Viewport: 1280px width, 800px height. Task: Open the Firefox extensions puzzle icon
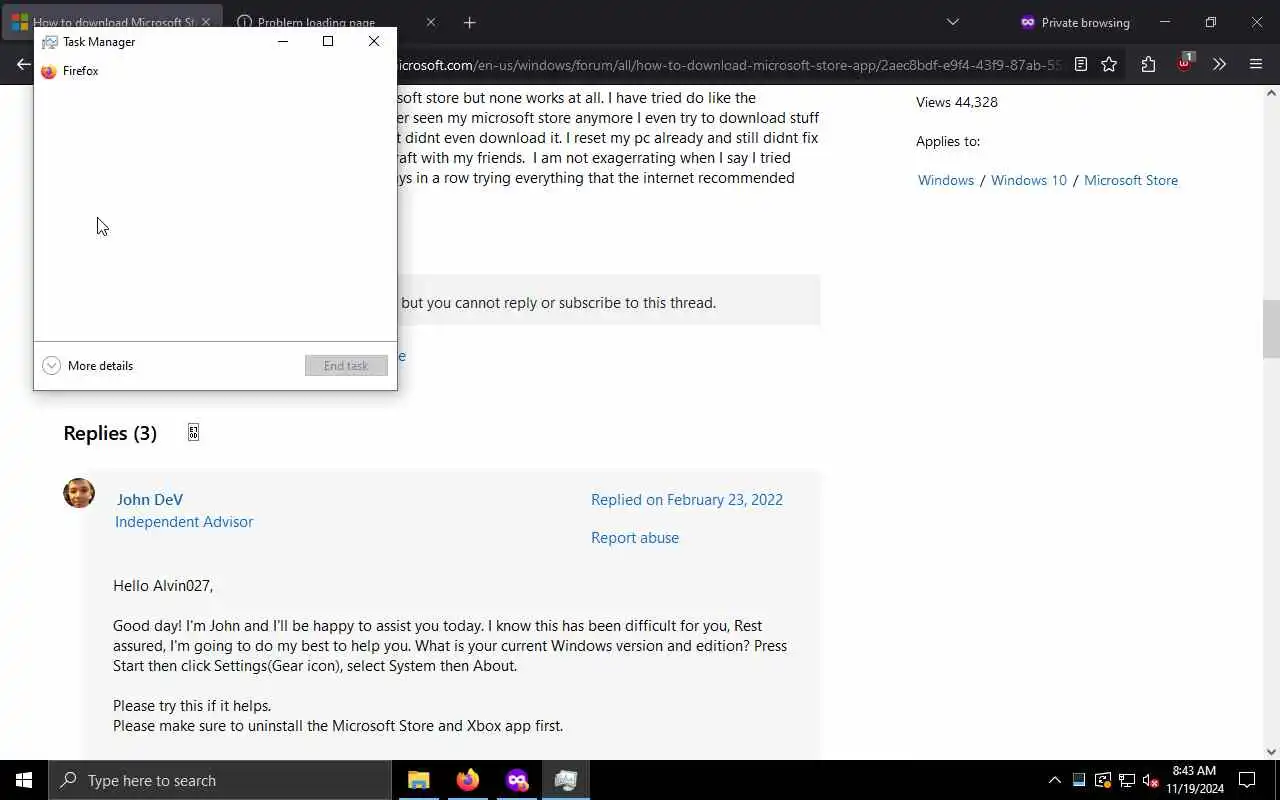click(1148, 65)
